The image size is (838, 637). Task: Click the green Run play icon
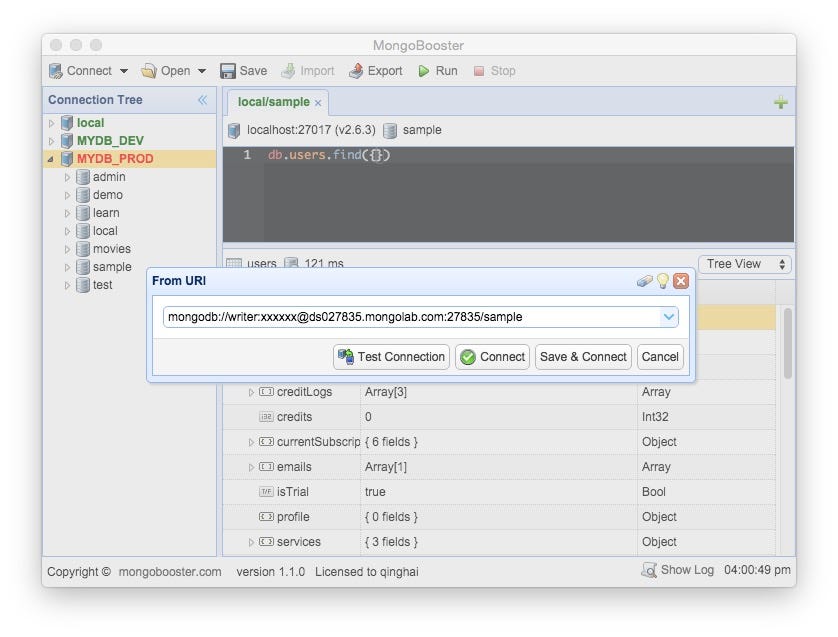coord(424,71)
